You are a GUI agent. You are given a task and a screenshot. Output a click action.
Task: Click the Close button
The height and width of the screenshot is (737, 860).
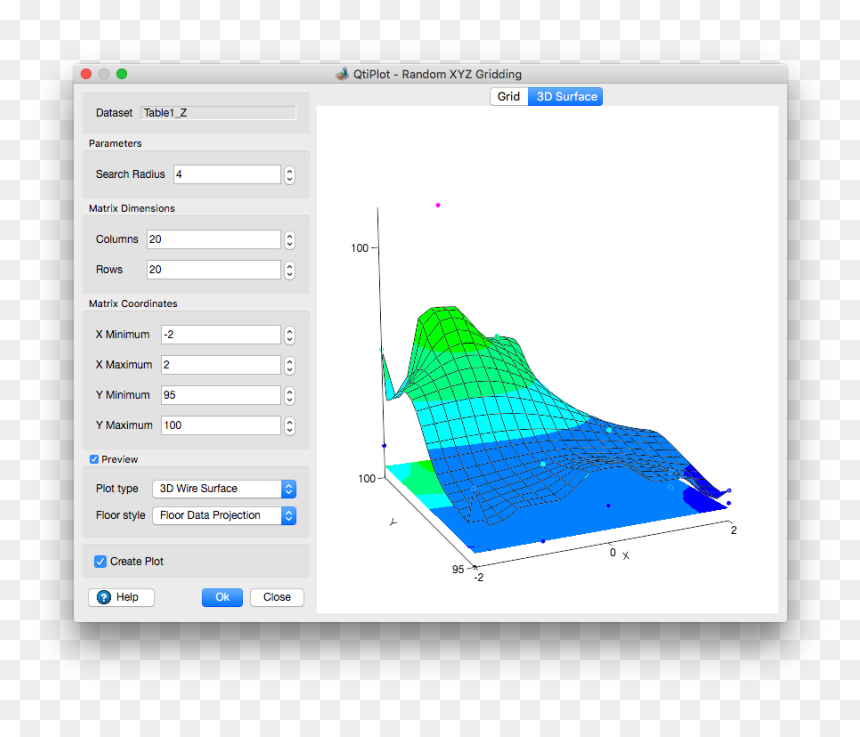pos(277,597)
